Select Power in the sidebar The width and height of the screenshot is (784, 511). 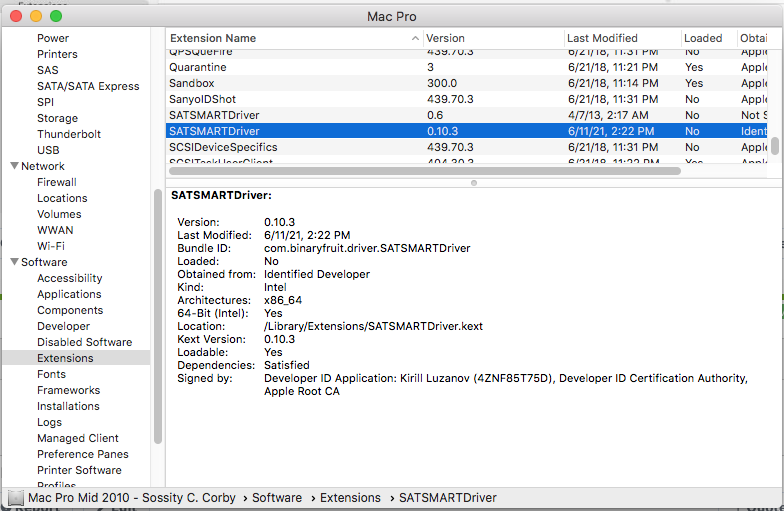click(x=53, y=38)
